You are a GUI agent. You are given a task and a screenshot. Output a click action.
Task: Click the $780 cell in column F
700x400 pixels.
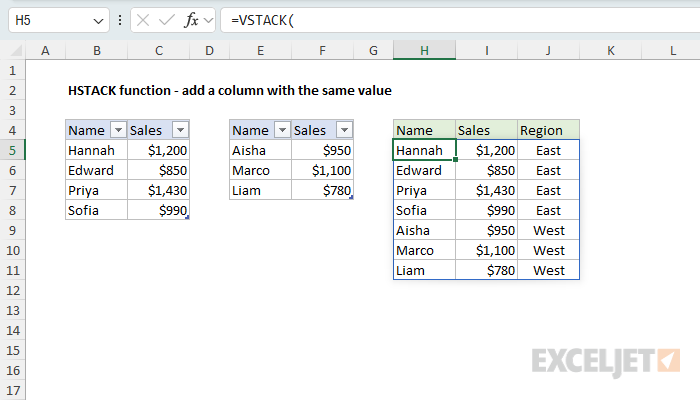(x=322, y=191)
